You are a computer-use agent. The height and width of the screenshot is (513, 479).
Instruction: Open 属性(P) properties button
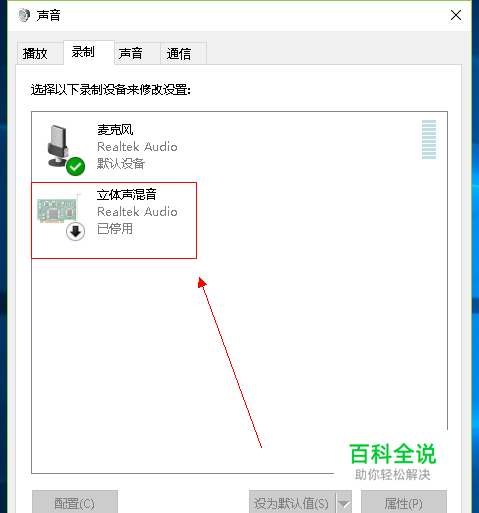tap(404, 503)
